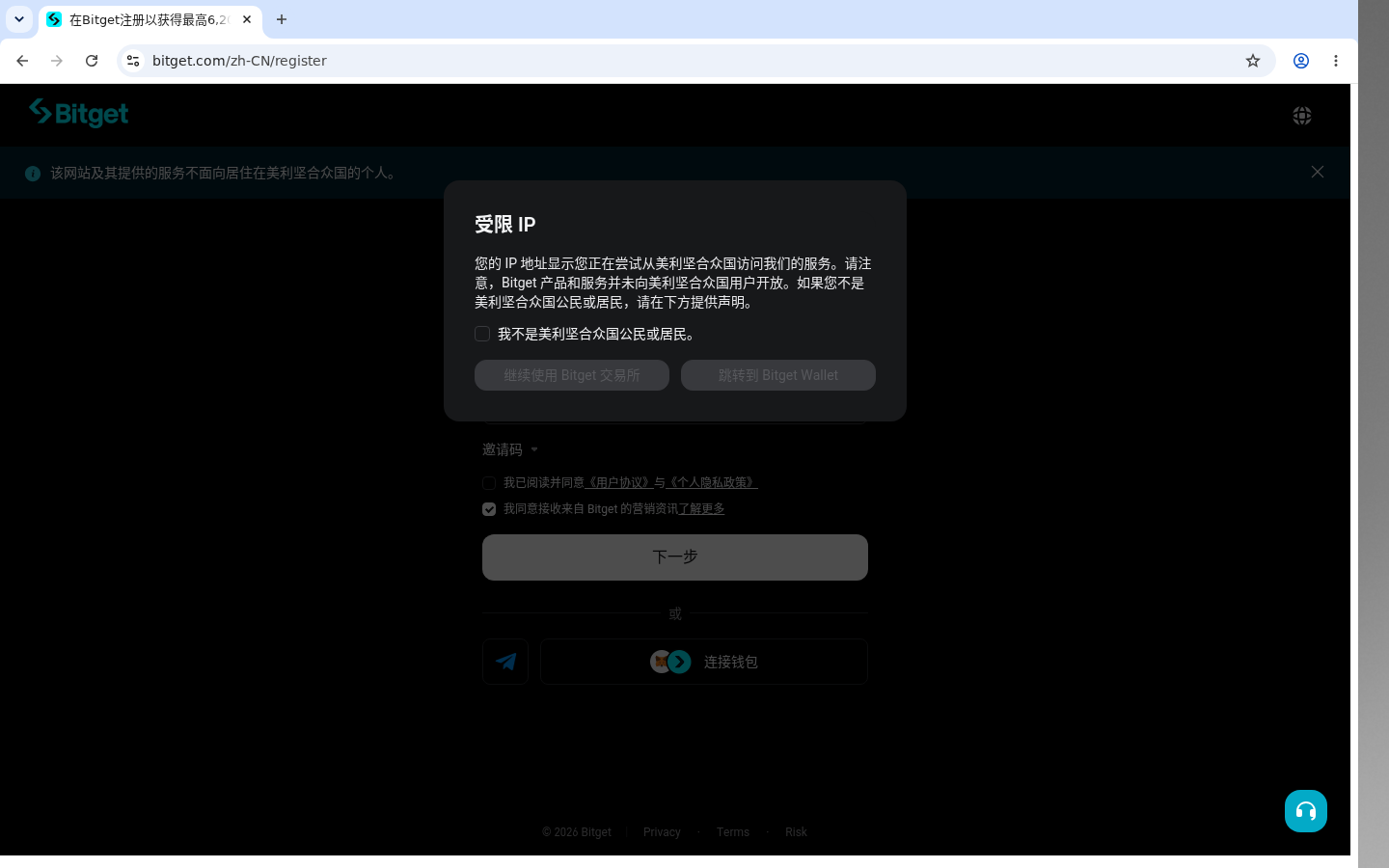Open the Chrome profile icon

[x=1301, y=61]
